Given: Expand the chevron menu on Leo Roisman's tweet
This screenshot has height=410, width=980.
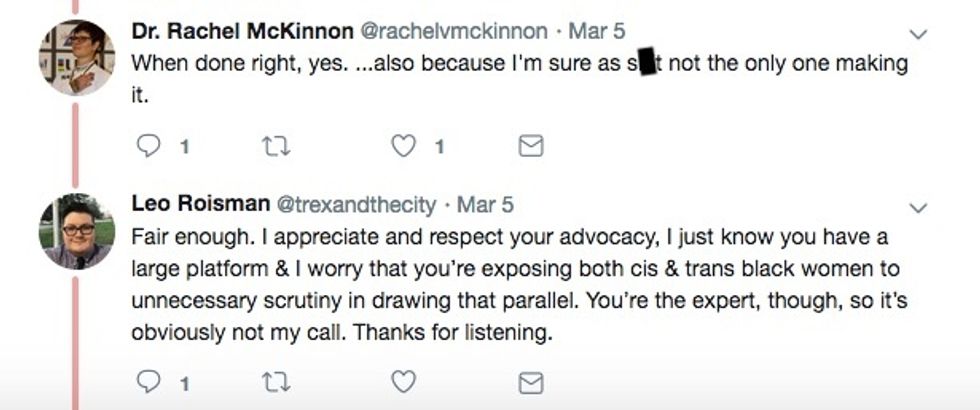Looking at the screenshot, I should (917, 208).
